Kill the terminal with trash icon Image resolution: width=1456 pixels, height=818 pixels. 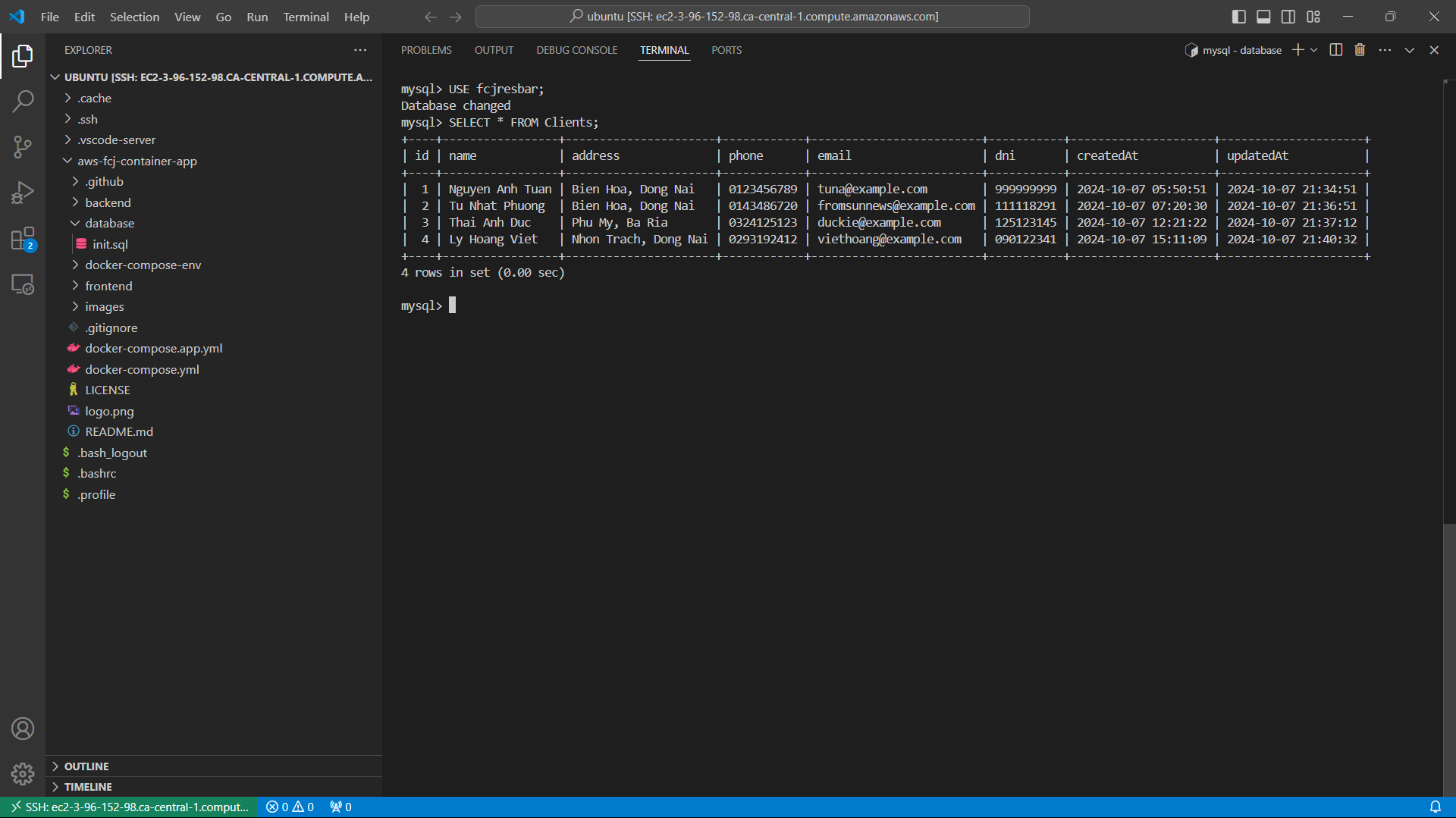pos(1360,50)
